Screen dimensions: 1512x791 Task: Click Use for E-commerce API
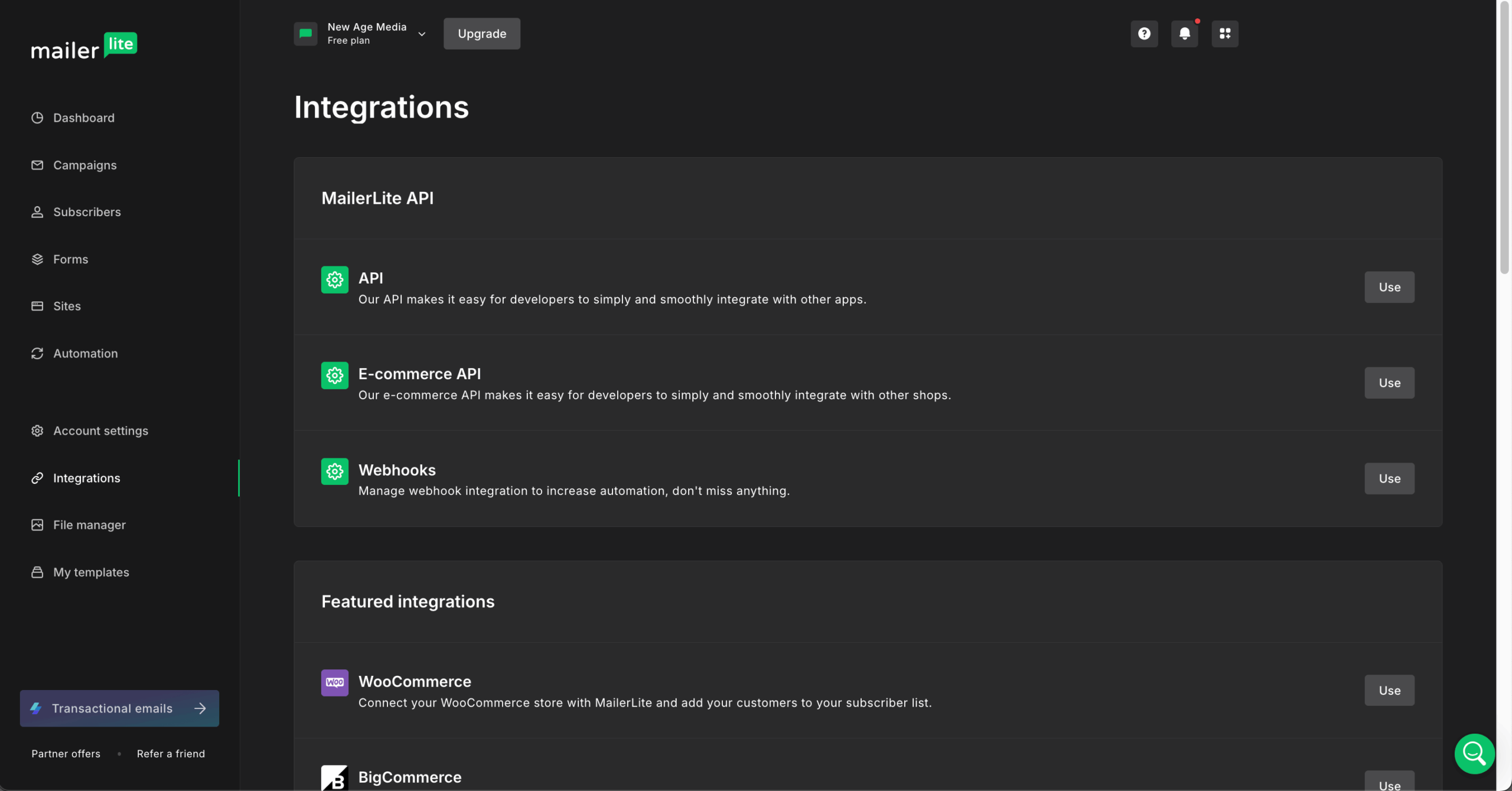click(1389, 383)
